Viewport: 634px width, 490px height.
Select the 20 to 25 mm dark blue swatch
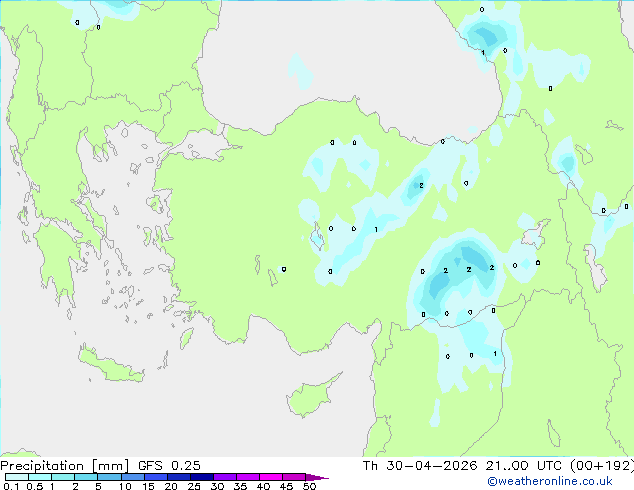point(178,477)
